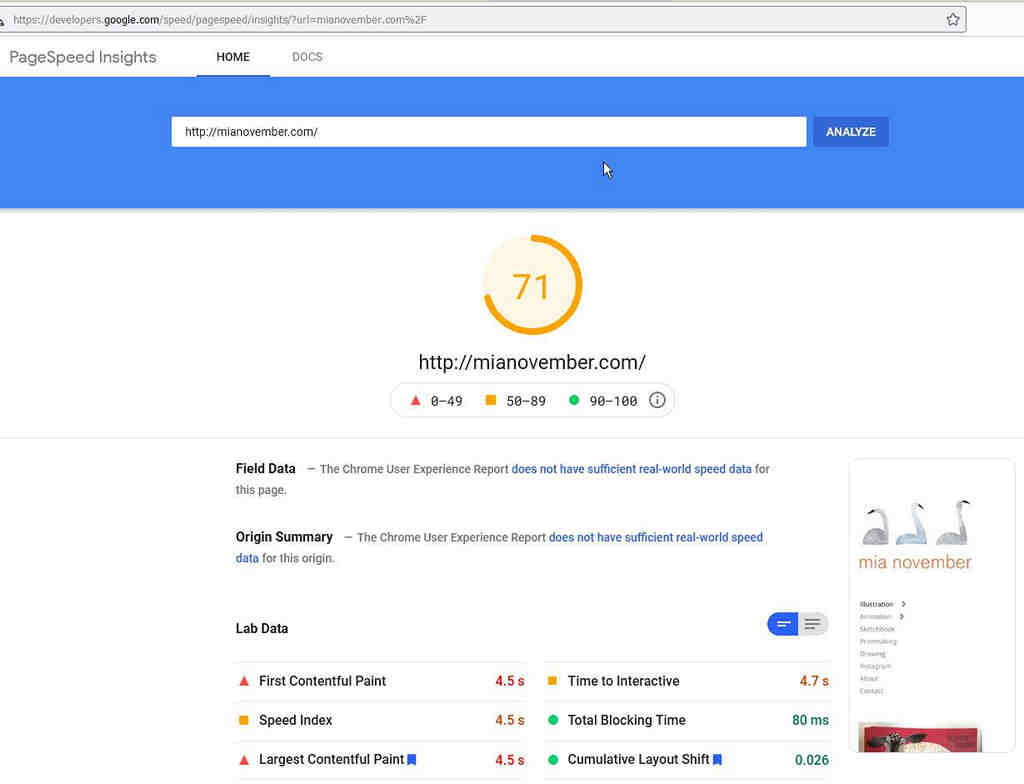Click the green circle beside Cumulative Layout Shift
This screenshot has height=784, width=1024.
(553, 759)
